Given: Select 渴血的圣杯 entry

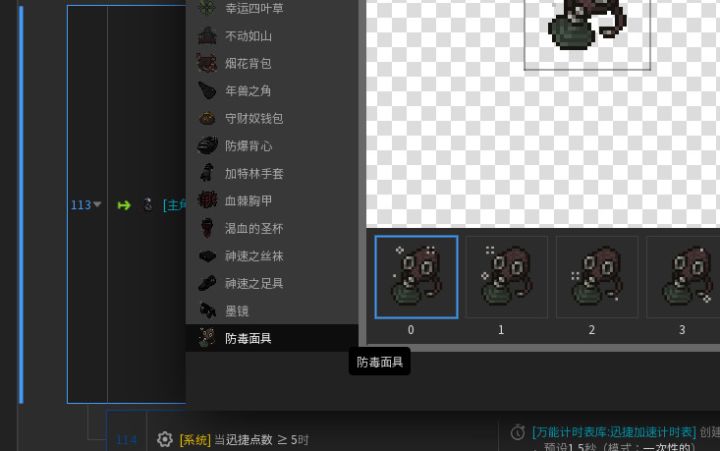Looking at the screenshot, I should click(272, 228).
